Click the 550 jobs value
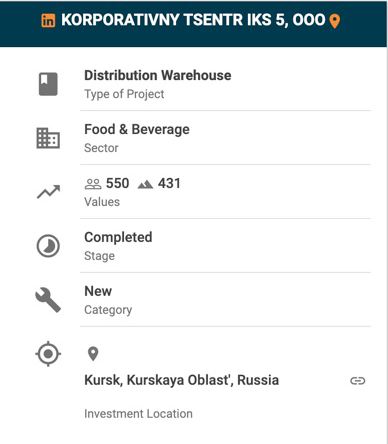Screen dimensions: 388x444 tap(118, 183)
